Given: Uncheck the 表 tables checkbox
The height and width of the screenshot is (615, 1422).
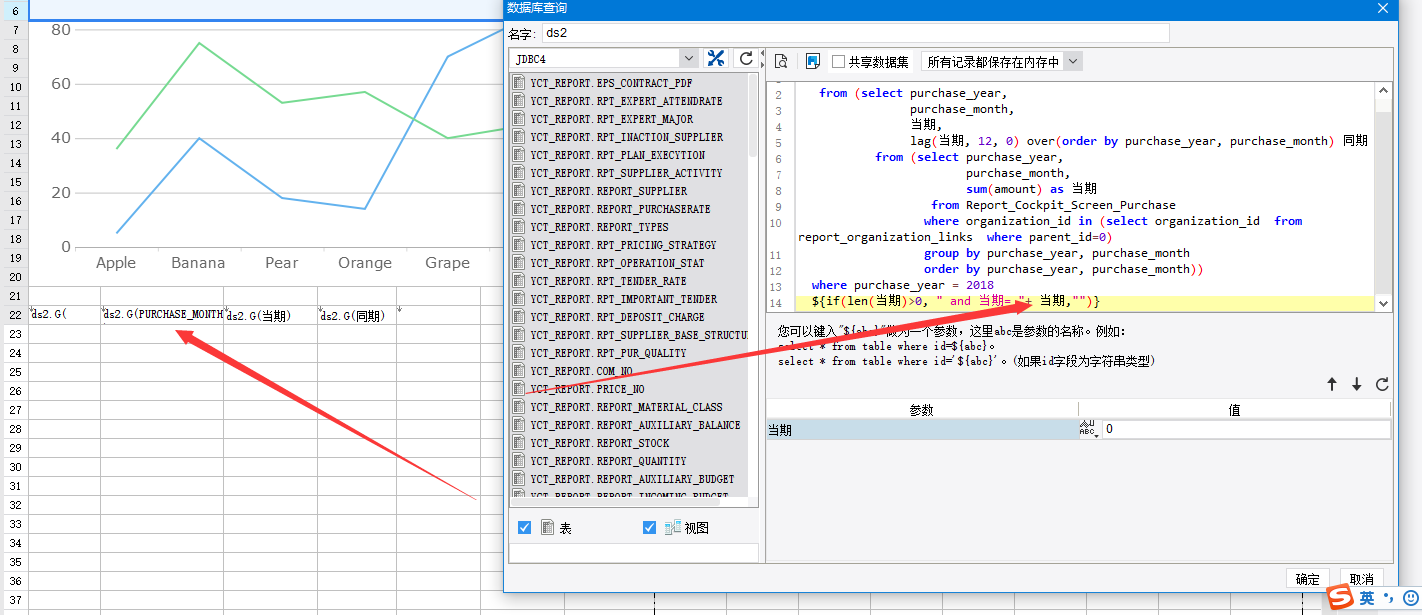Looking at the screenshot, I should point(524,527).
